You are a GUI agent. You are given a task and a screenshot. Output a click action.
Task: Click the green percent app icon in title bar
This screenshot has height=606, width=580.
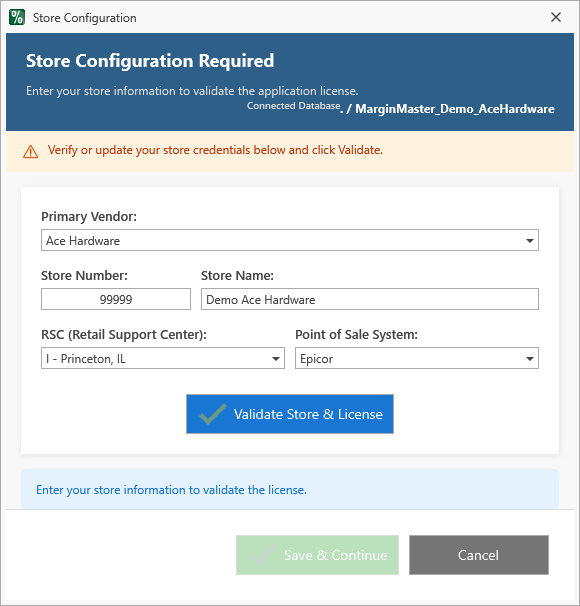click(x=17, y=17)
